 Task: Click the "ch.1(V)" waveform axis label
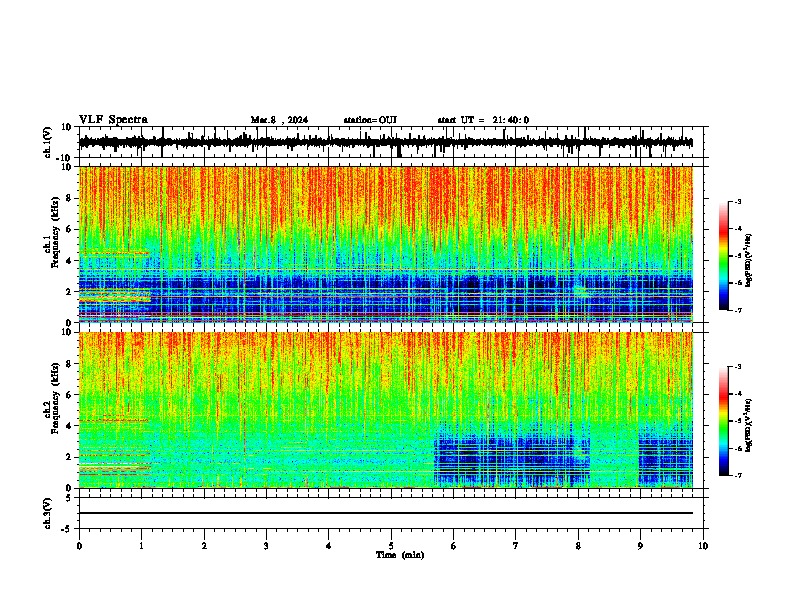pos(48,142)
